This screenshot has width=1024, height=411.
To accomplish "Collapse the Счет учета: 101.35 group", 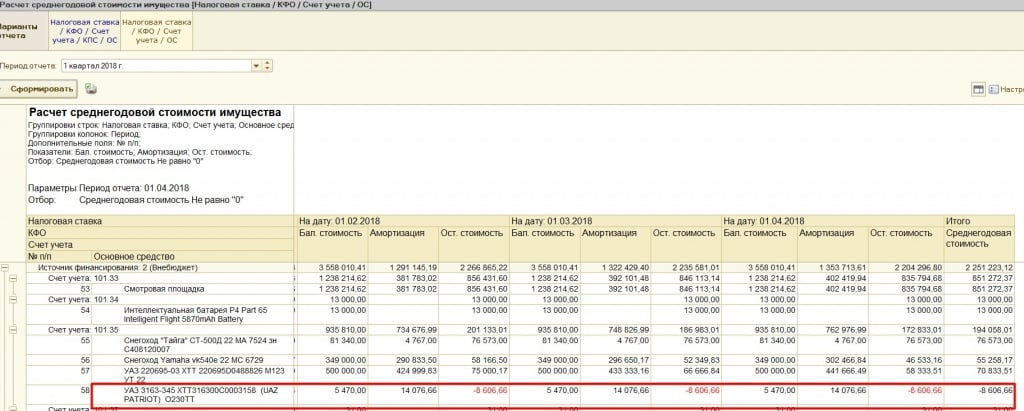I will (x=15, y=327).
